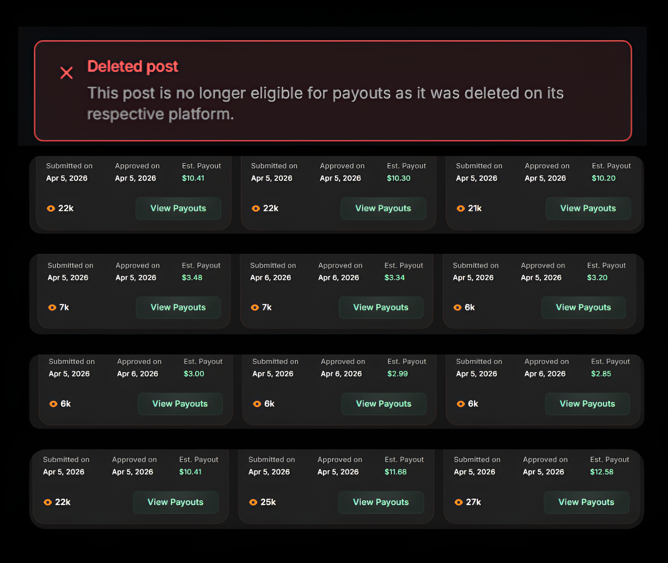Click the eye icon in the $3.00 payout card
The width and height of the screenshot is (668, 563).
coord(53,404)
